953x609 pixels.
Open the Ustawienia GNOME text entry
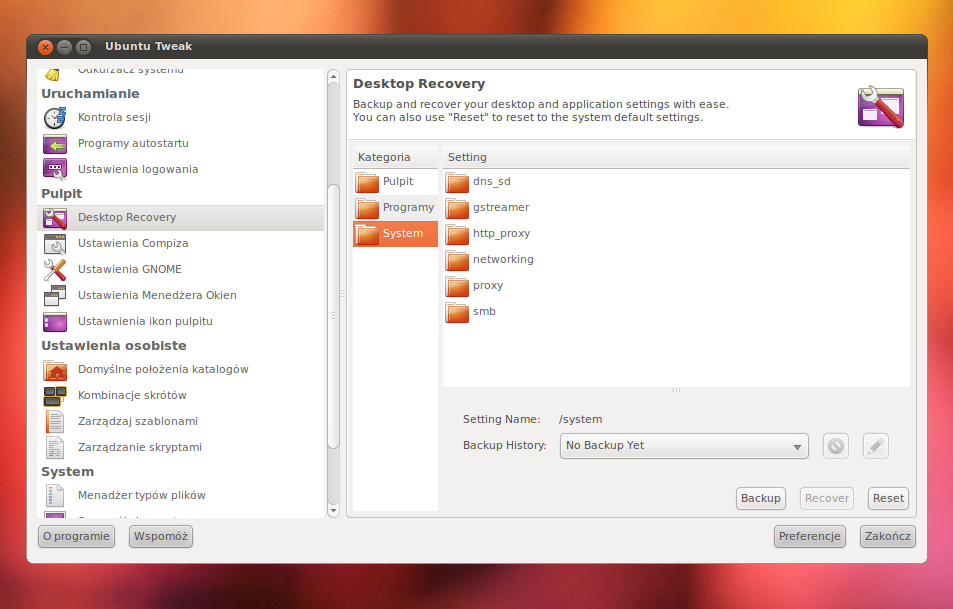[129, 269]
